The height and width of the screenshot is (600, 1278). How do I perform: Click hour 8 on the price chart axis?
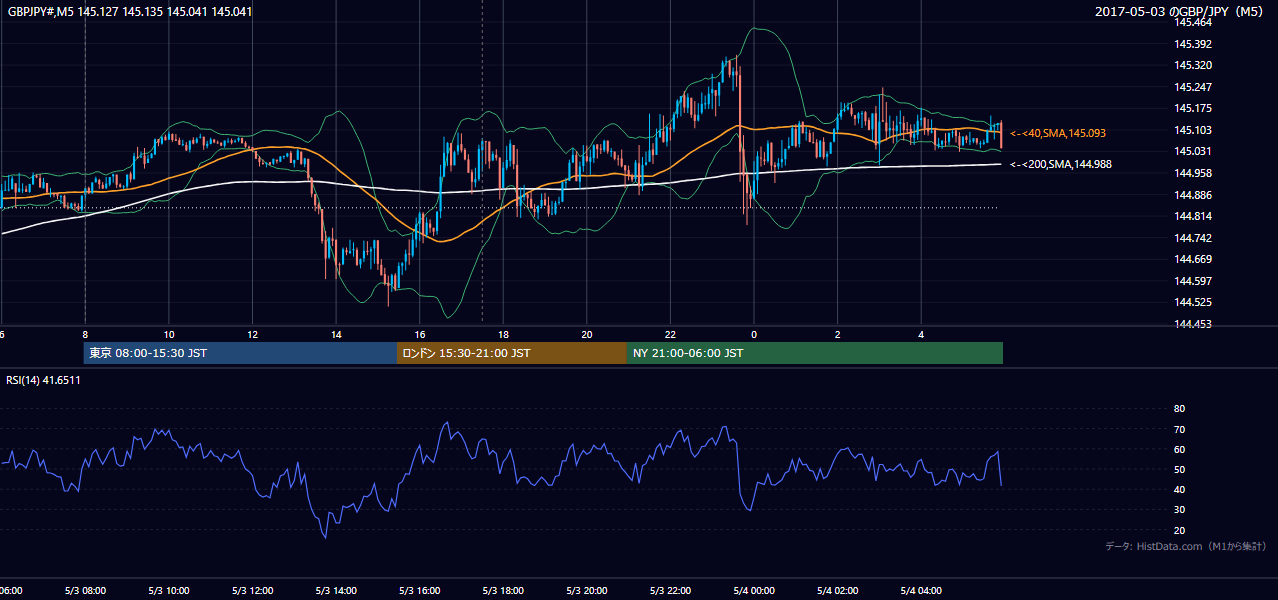point(85,334)
